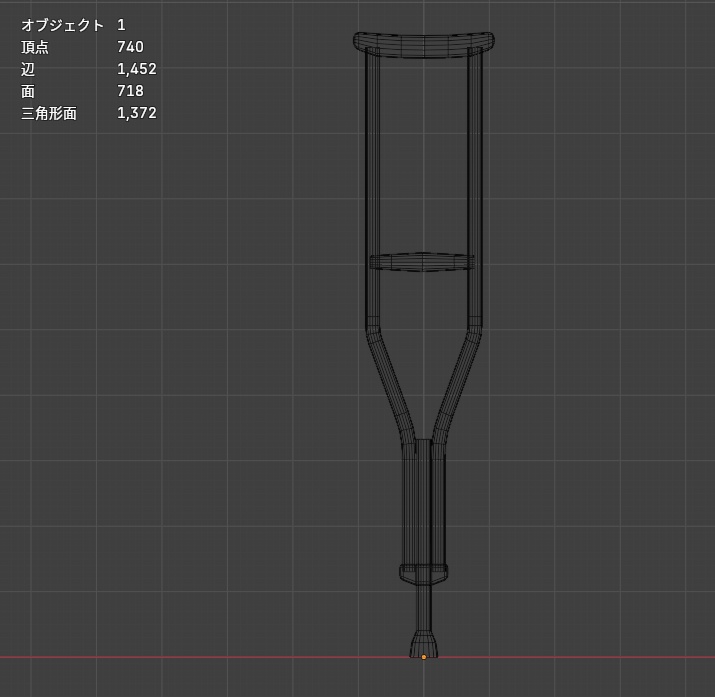
Task: Click the orange object origin point
Action: tap(424, 657)
